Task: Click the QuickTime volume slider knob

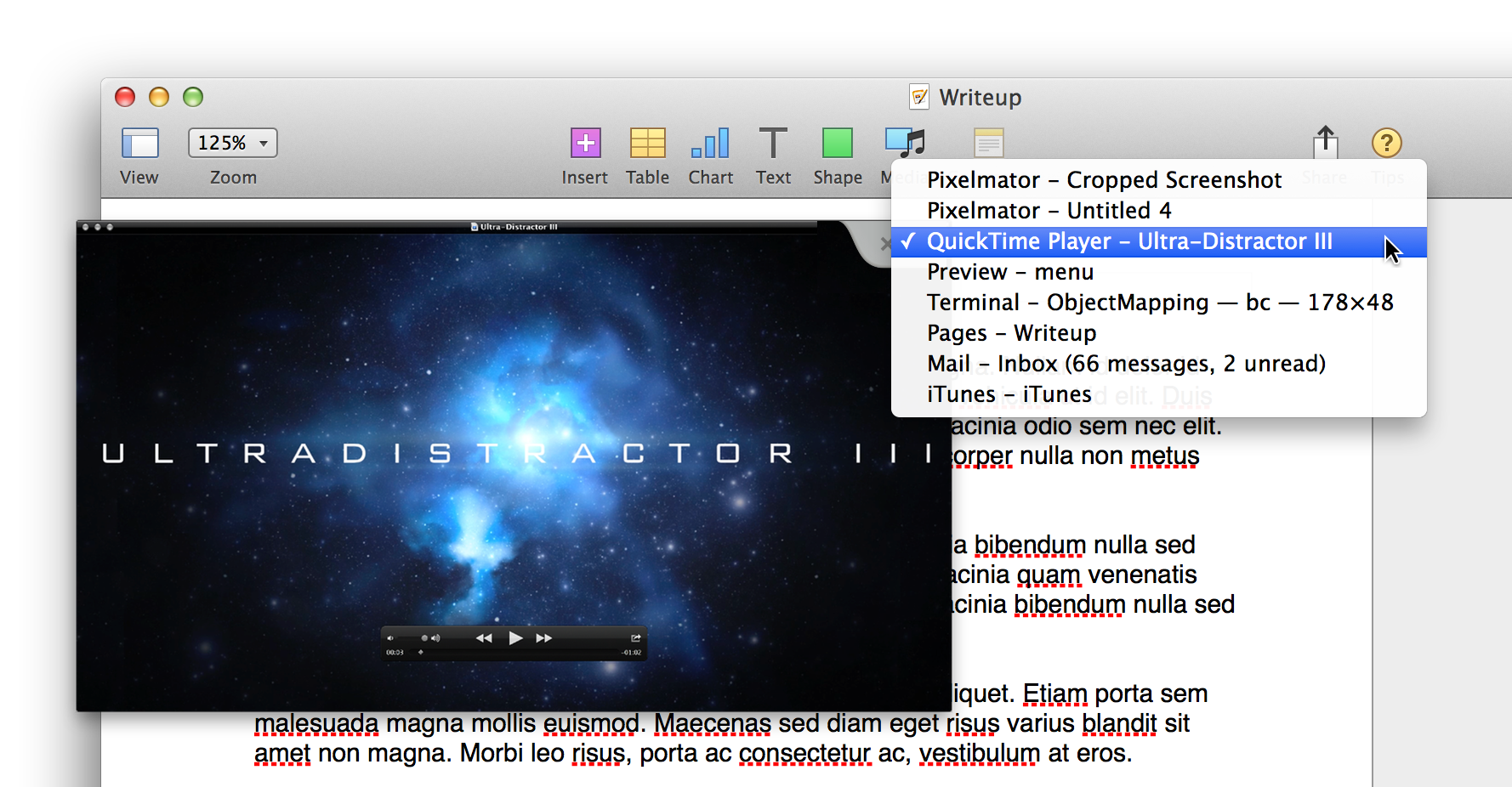Action: tap(424, 637)
